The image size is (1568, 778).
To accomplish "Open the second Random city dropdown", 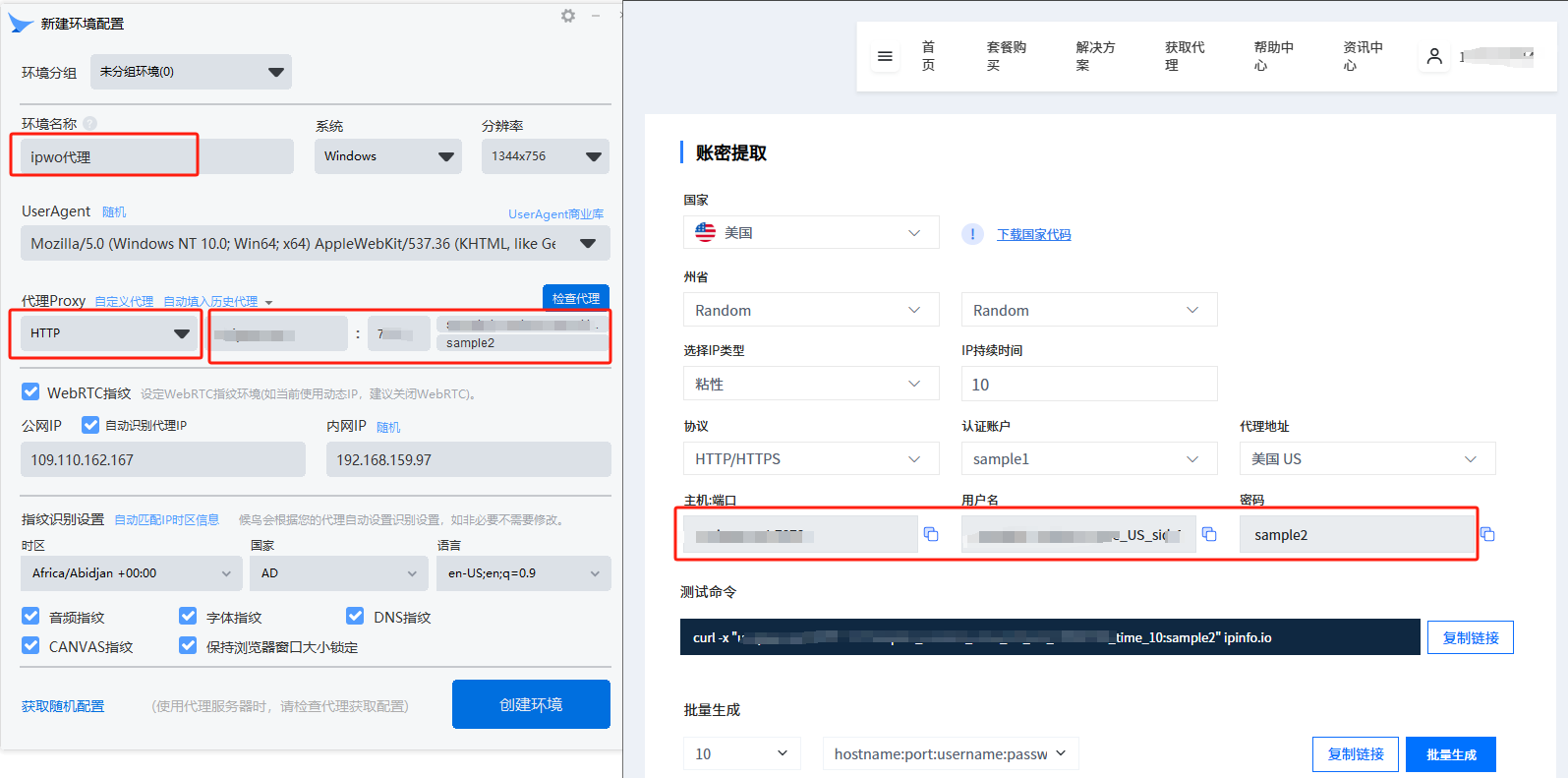I will [x=1089, y=310].
